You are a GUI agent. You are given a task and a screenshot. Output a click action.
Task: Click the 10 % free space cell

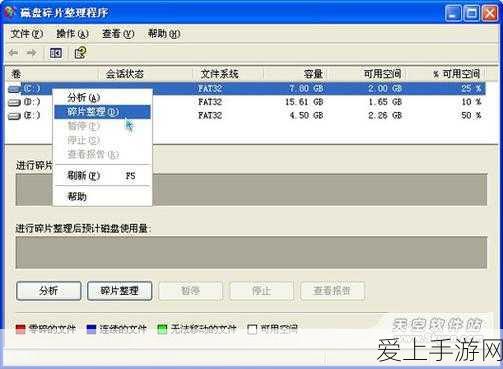click(x=471, y=102)
